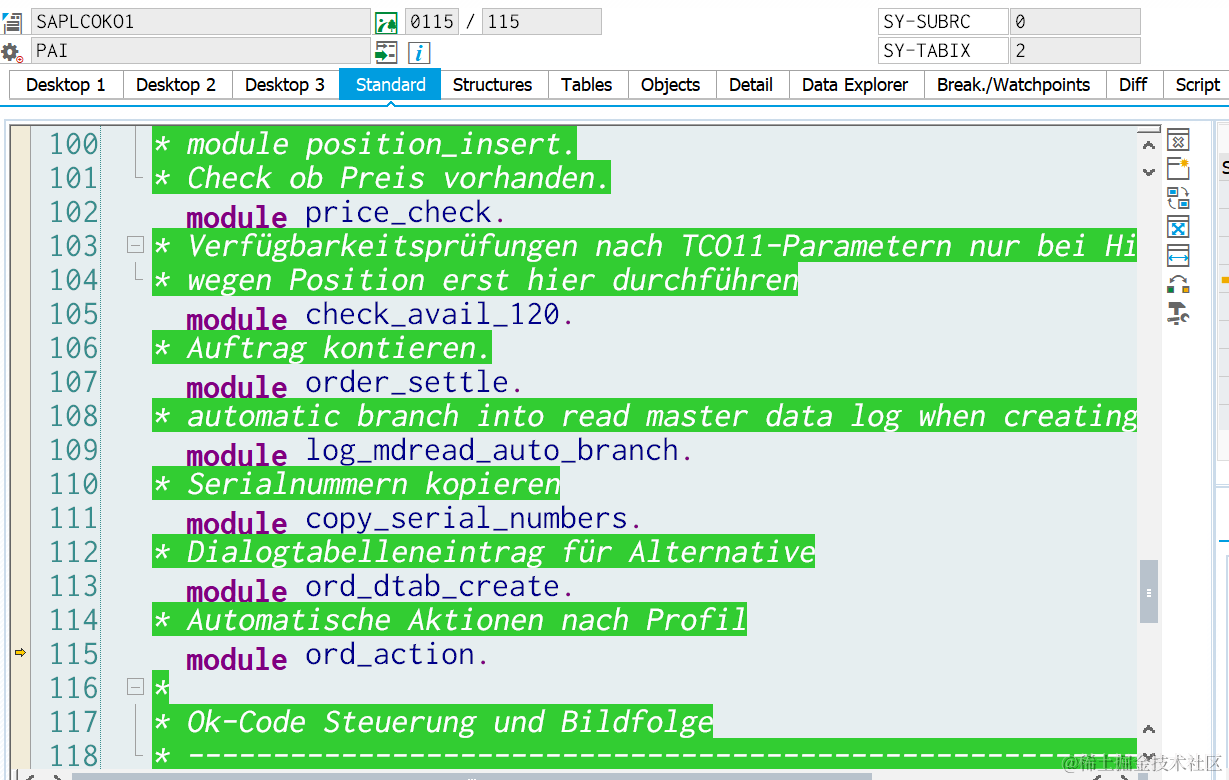Open the Structures tab

click(493, 85)
